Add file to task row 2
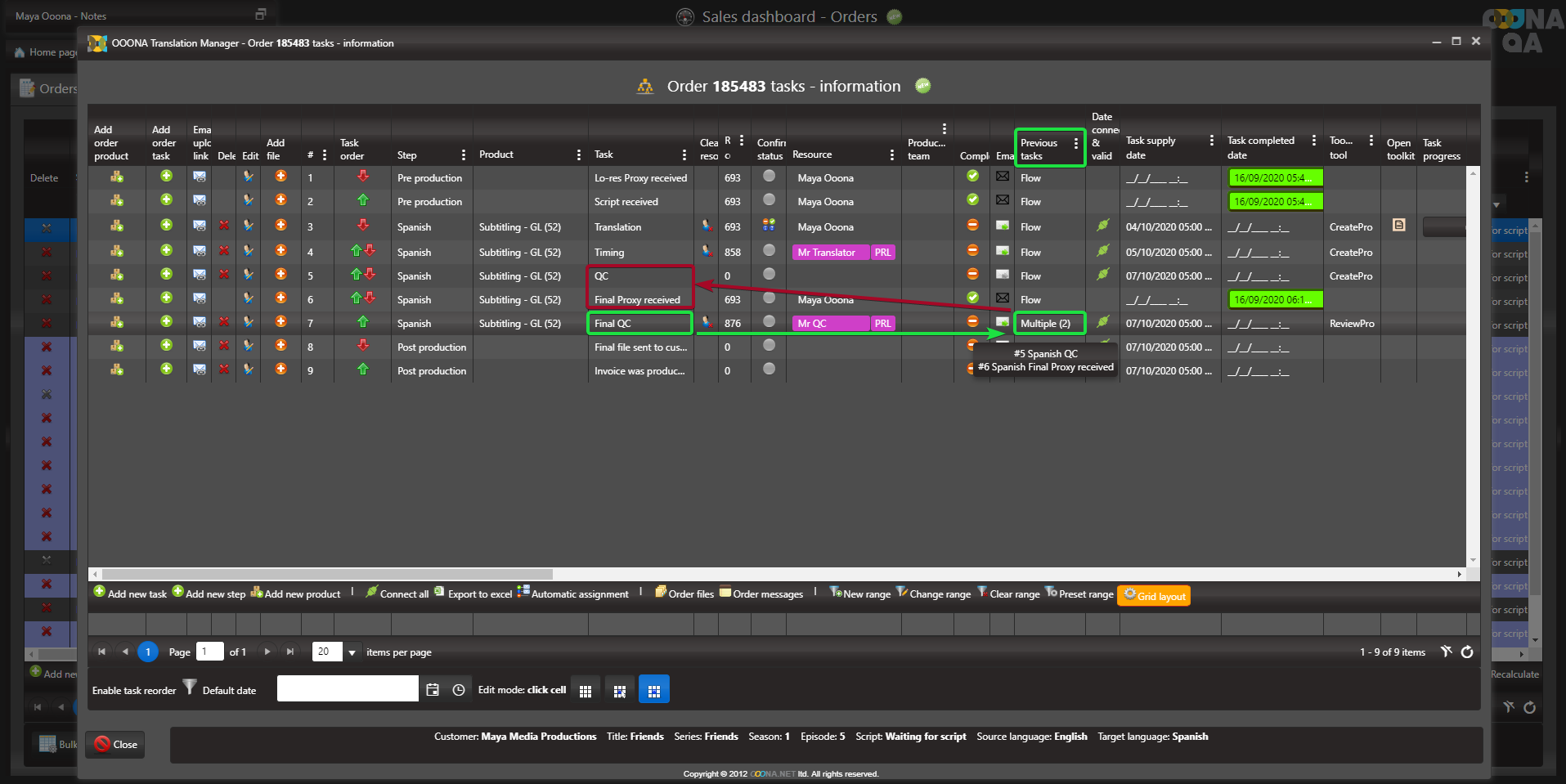 coord(280,200)
